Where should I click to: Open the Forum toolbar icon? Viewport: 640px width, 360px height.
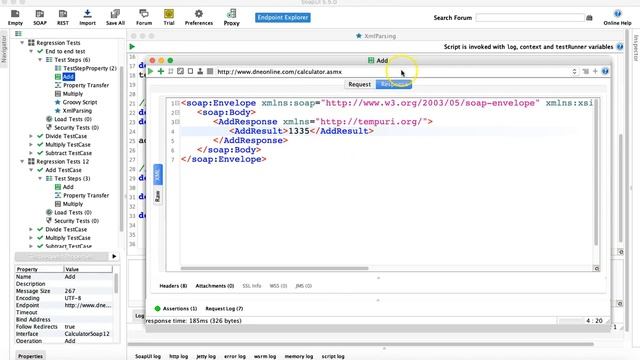(x=144, y=18)
